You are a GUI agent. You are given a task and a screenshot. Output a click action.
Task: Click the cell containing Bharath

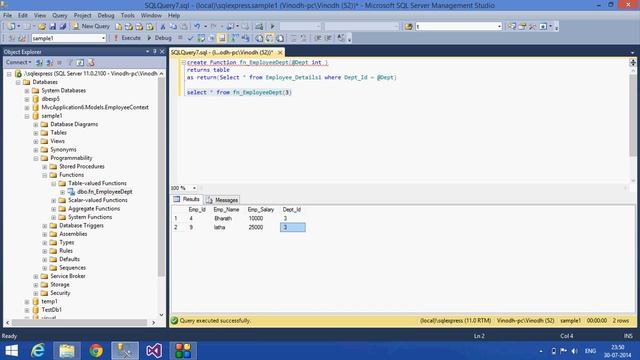tap(223, 218)
